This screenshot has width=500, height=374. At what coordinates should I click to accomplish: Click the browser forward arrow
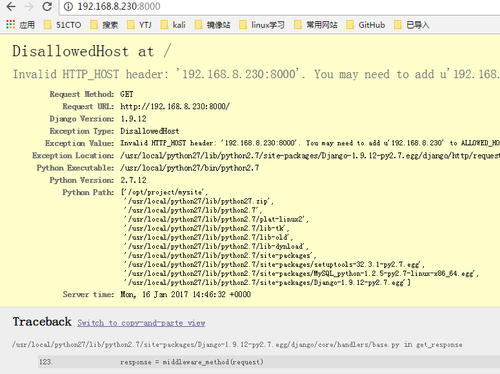(29, 6)
